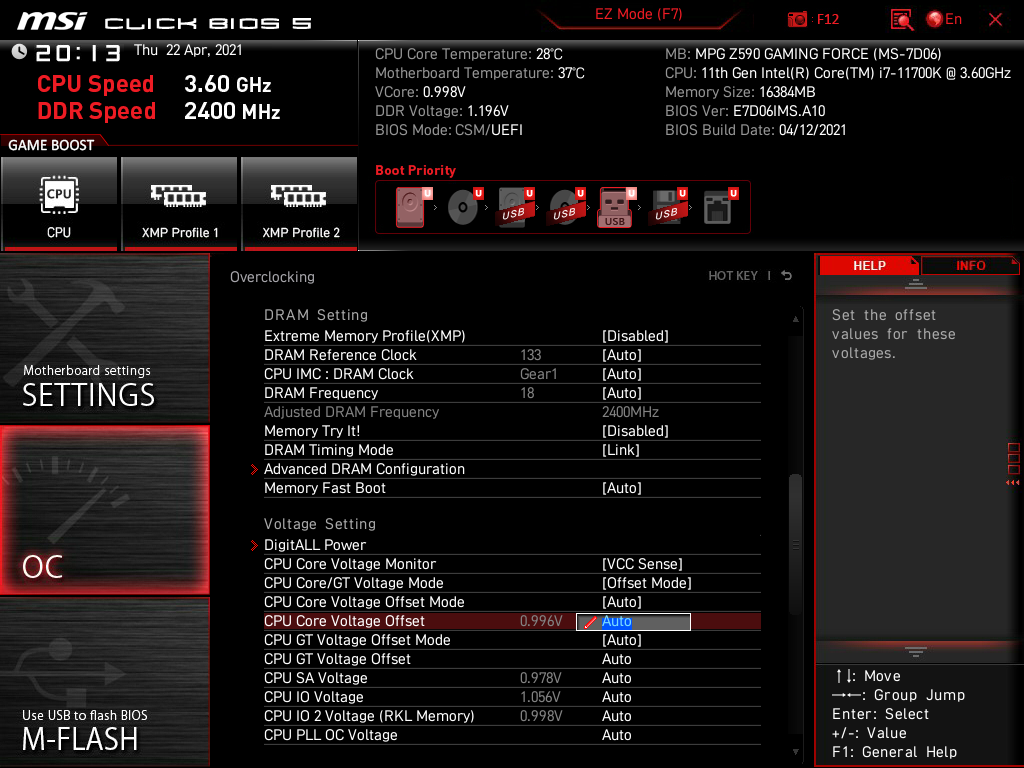Change CPU Core/GT Voltage Mode Offset Mode
Viewport: 1024px width, 768px height.
pos(647,583)
